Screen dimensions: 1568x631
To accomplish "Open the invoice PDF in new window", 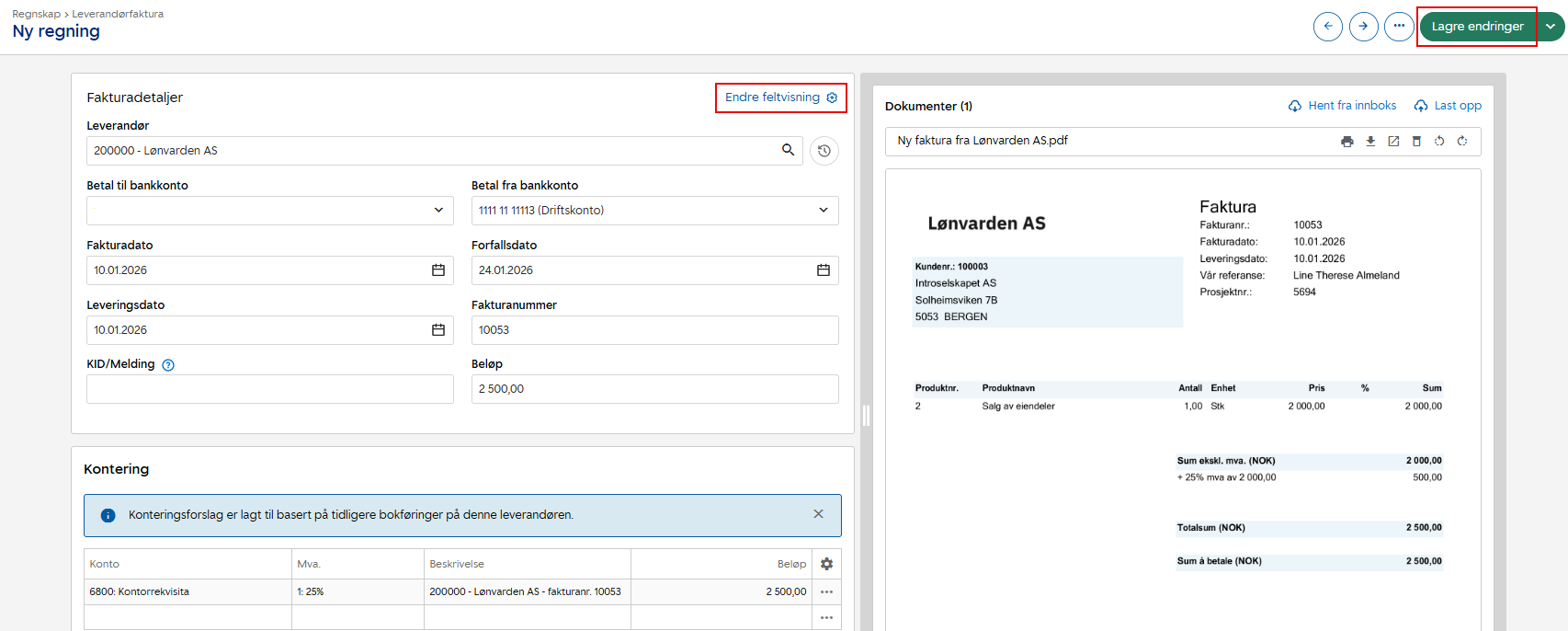I will coord(1393,142).
